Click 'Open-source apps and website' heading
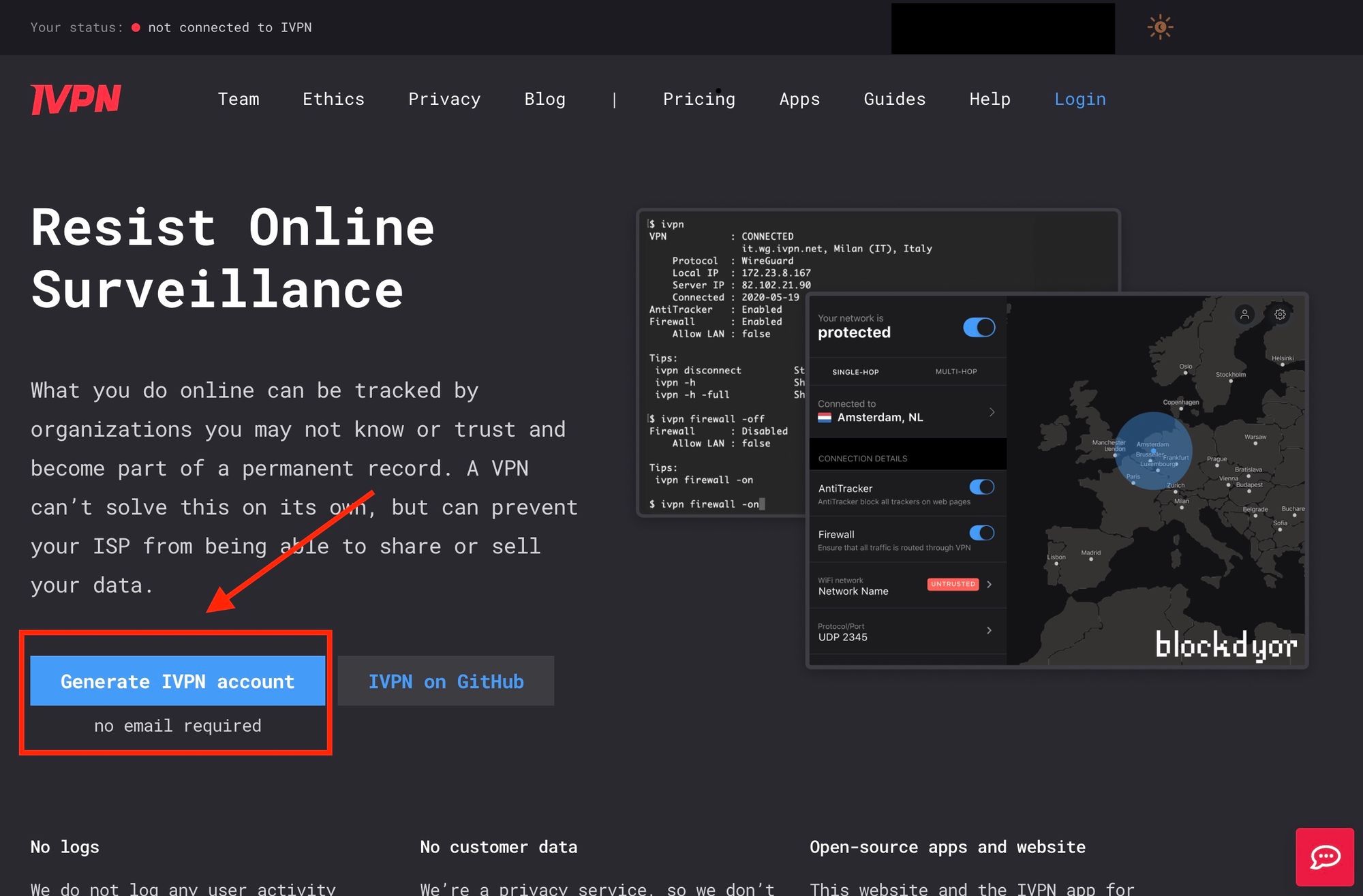The image size is (1363, 896). pos(947,847)
